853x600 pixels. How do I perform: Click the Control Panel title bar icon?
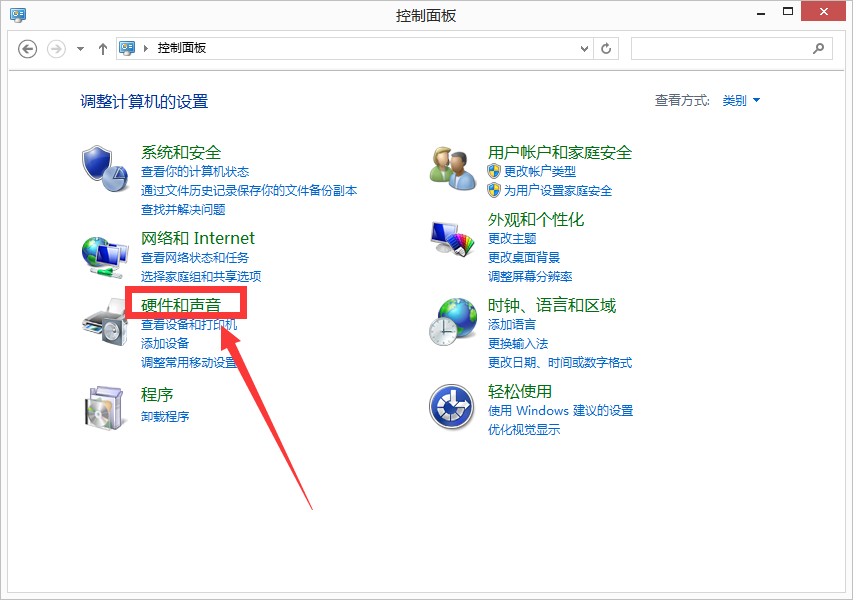pyautogui.click(x=18, y=14)
